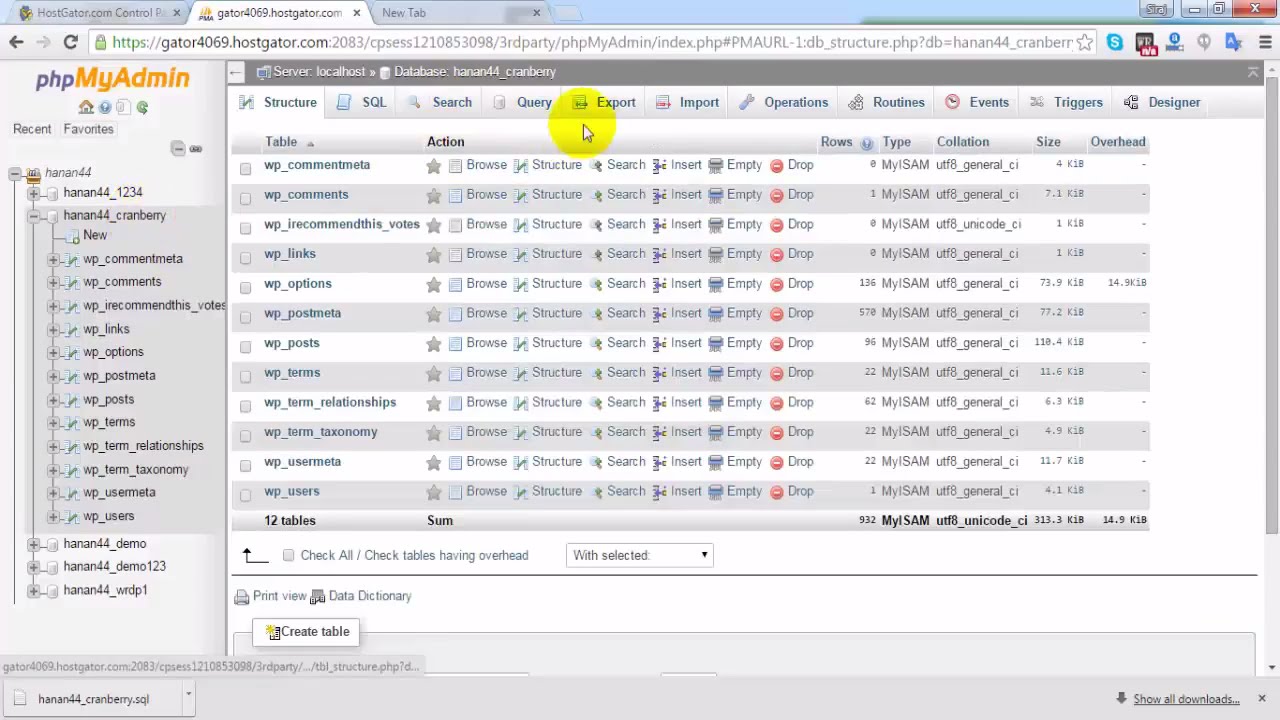1280x720 pixels.
Task: Click the chain link icon in navigation panel
Action: click(x=196, y=149)
